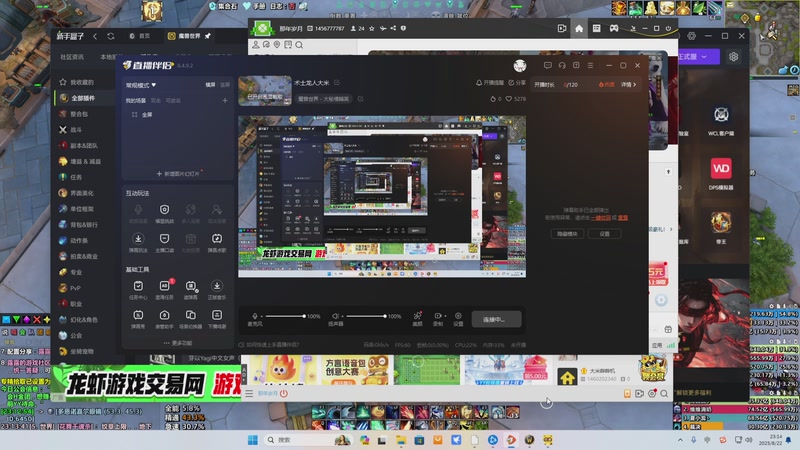Click the search magnifier in YY sidebar toolbar

coord(299,45)
